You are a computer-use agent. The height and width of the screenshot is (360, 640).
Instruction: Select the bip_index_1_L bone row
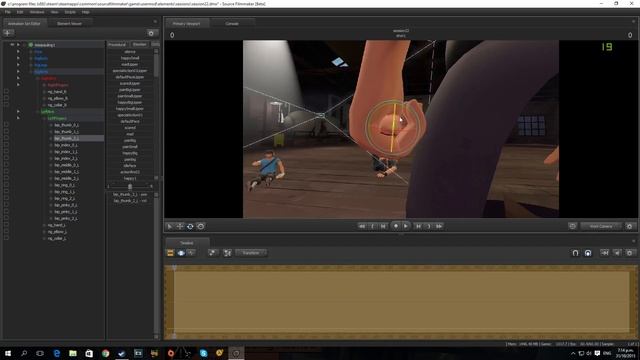66,151
